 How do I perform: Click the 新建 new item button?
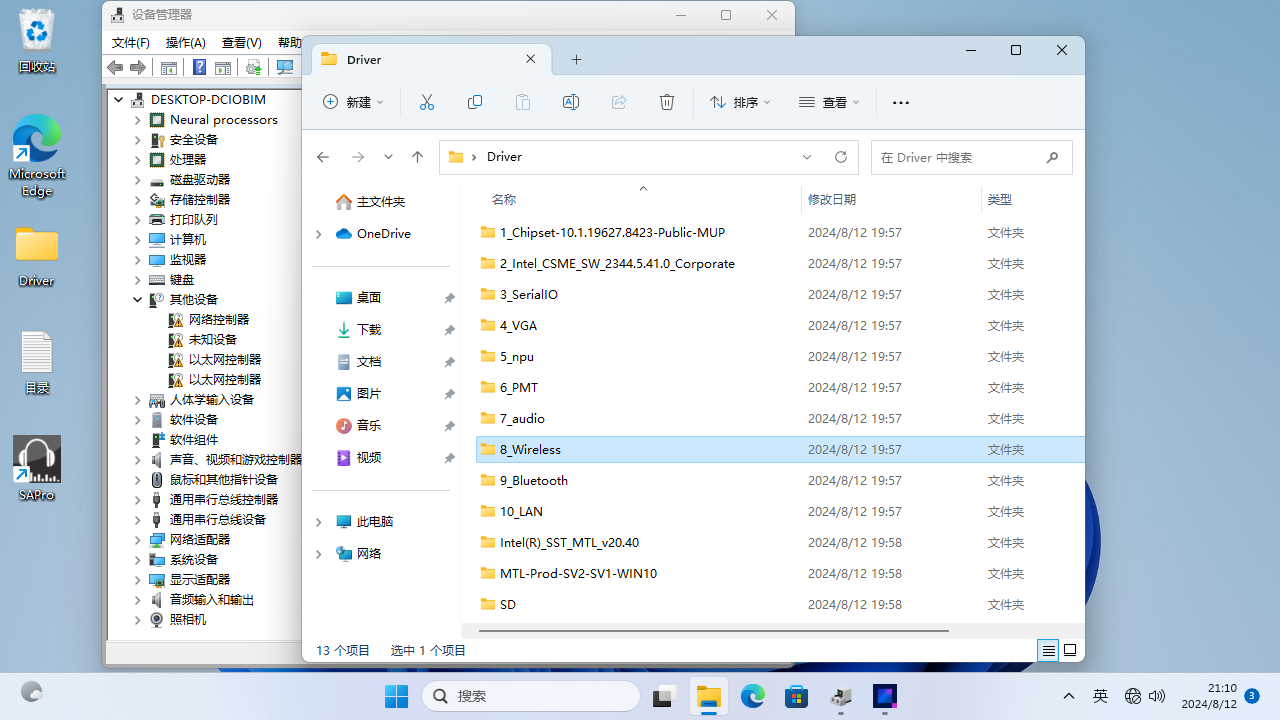[x=353, y=102]
